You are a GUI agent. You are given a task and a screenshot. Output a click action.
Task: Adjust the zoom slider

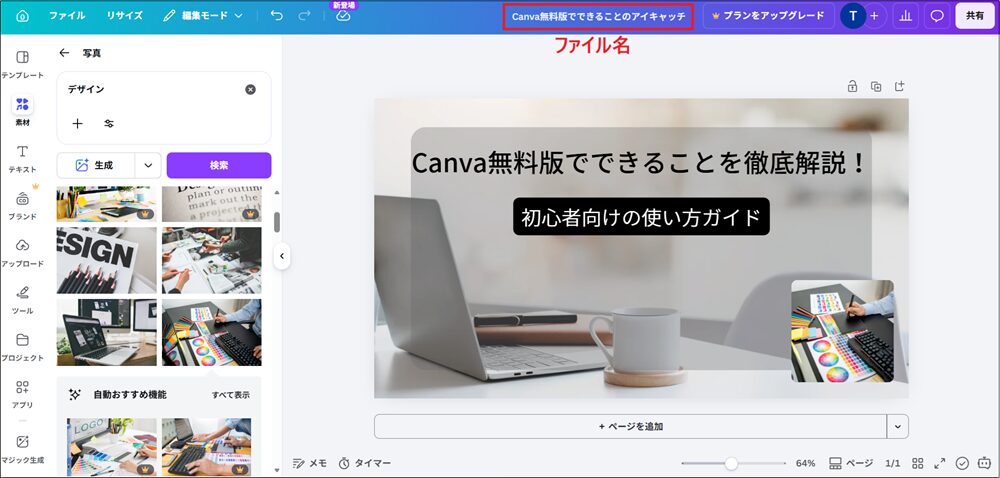(733, 463)
